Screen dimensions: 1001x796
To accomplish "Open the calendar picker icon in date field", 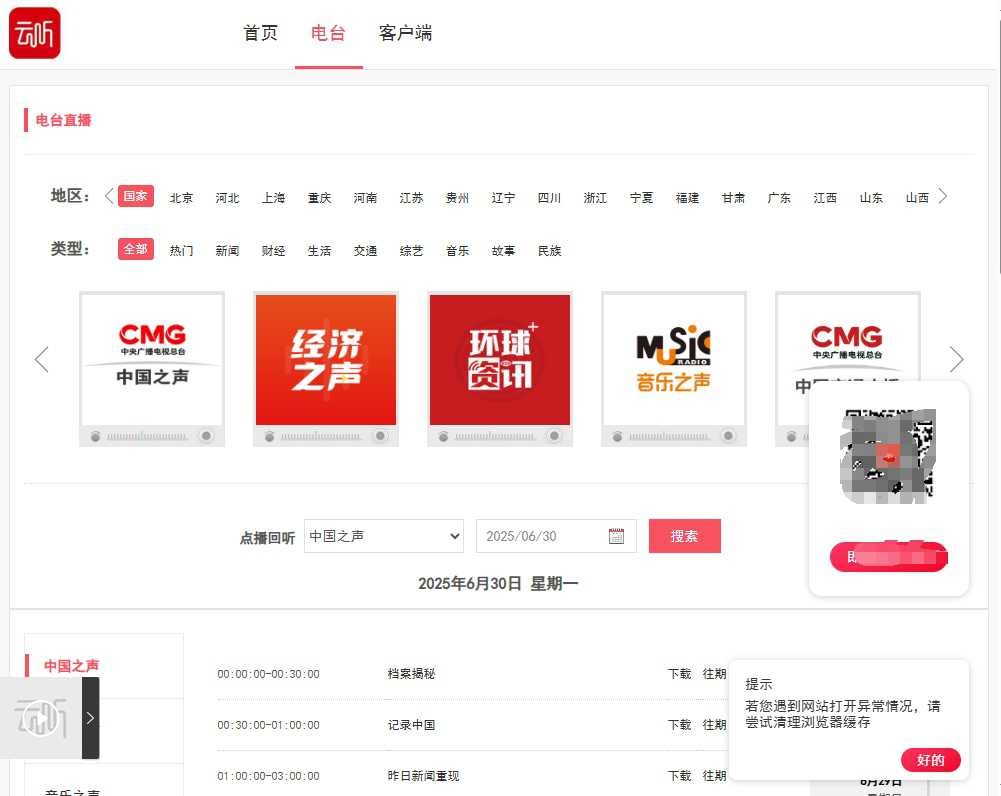I will coord(616,536).
